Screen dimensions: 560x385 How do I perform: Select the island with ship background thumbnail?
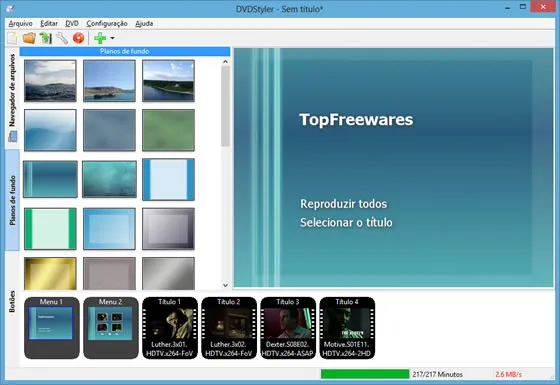[x=109, y=81]
